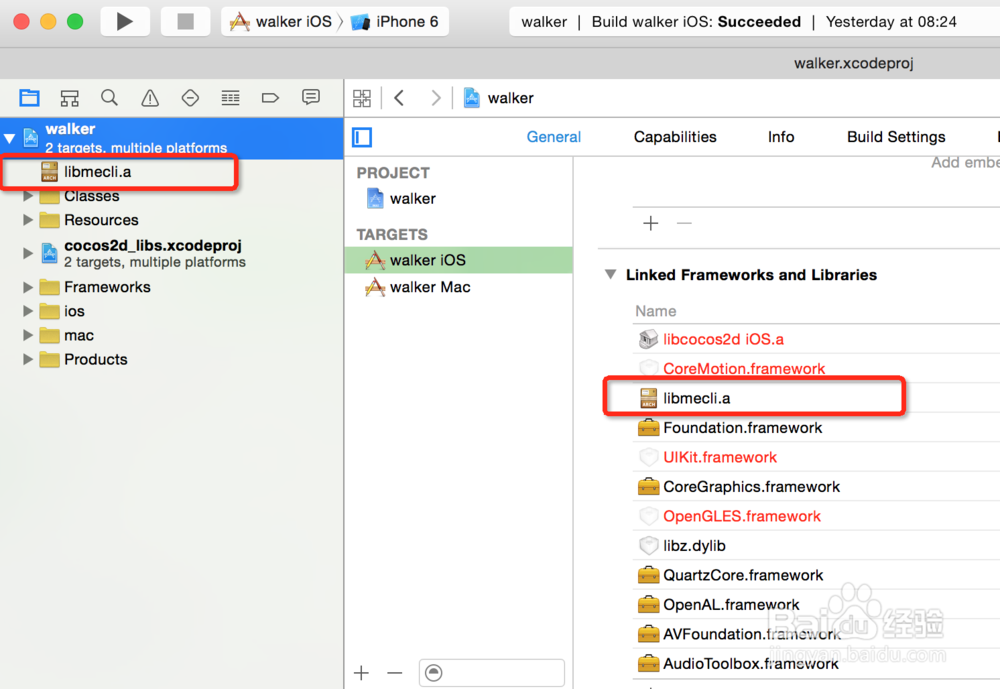Select CoreGraphics.framework row
The image size is (1000, 689).
point(816,487)
